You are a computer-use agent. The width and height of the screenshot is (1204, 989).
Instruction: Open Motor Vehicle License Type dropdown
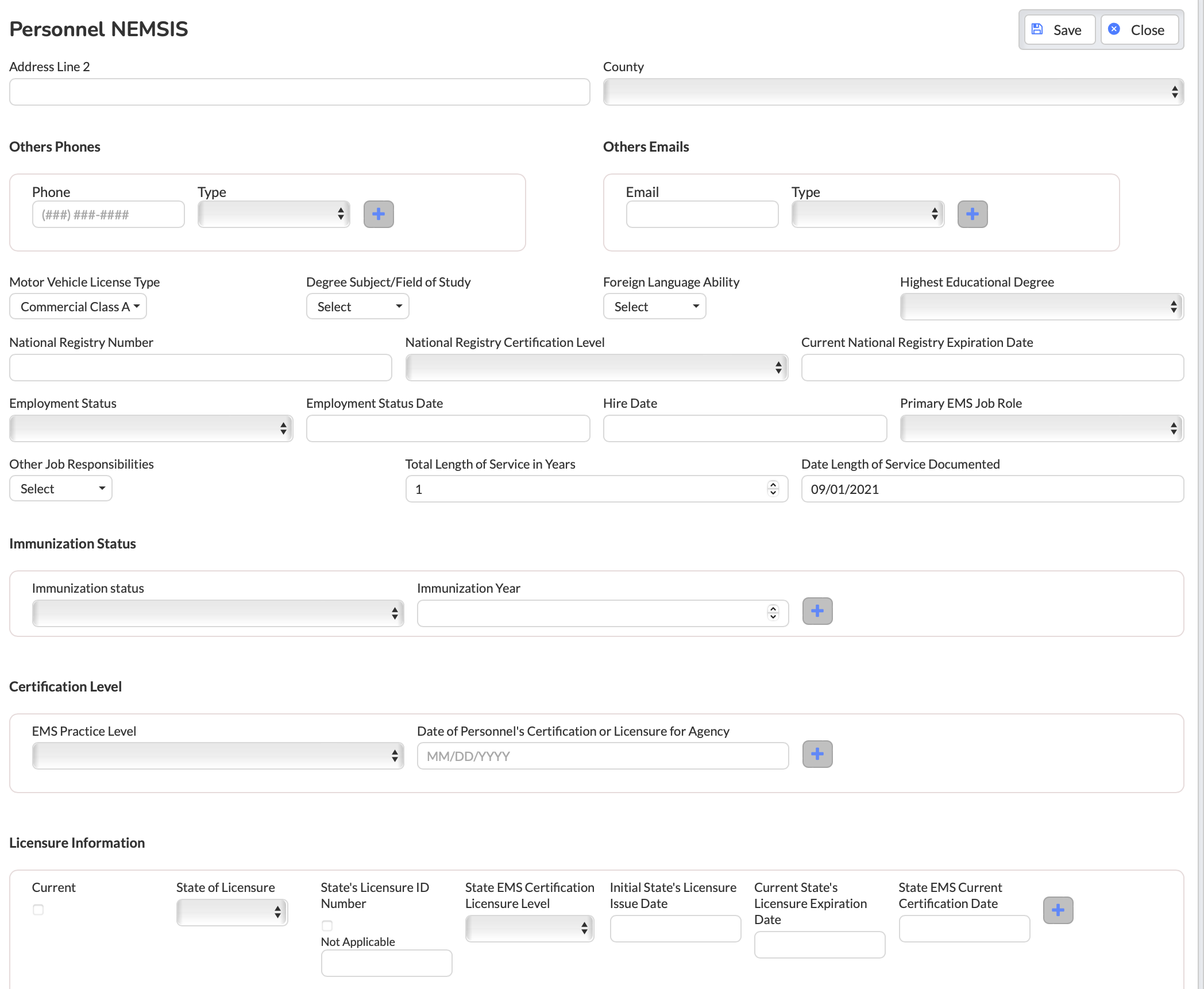[78, 307]
